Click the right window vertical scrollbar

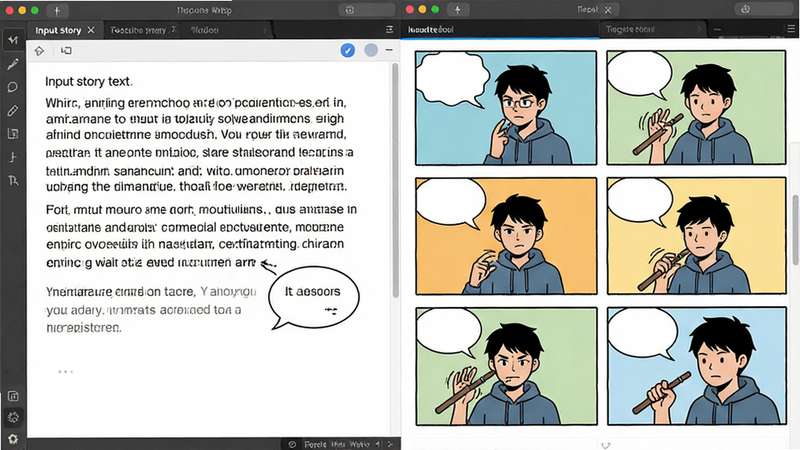click(795, 230)
